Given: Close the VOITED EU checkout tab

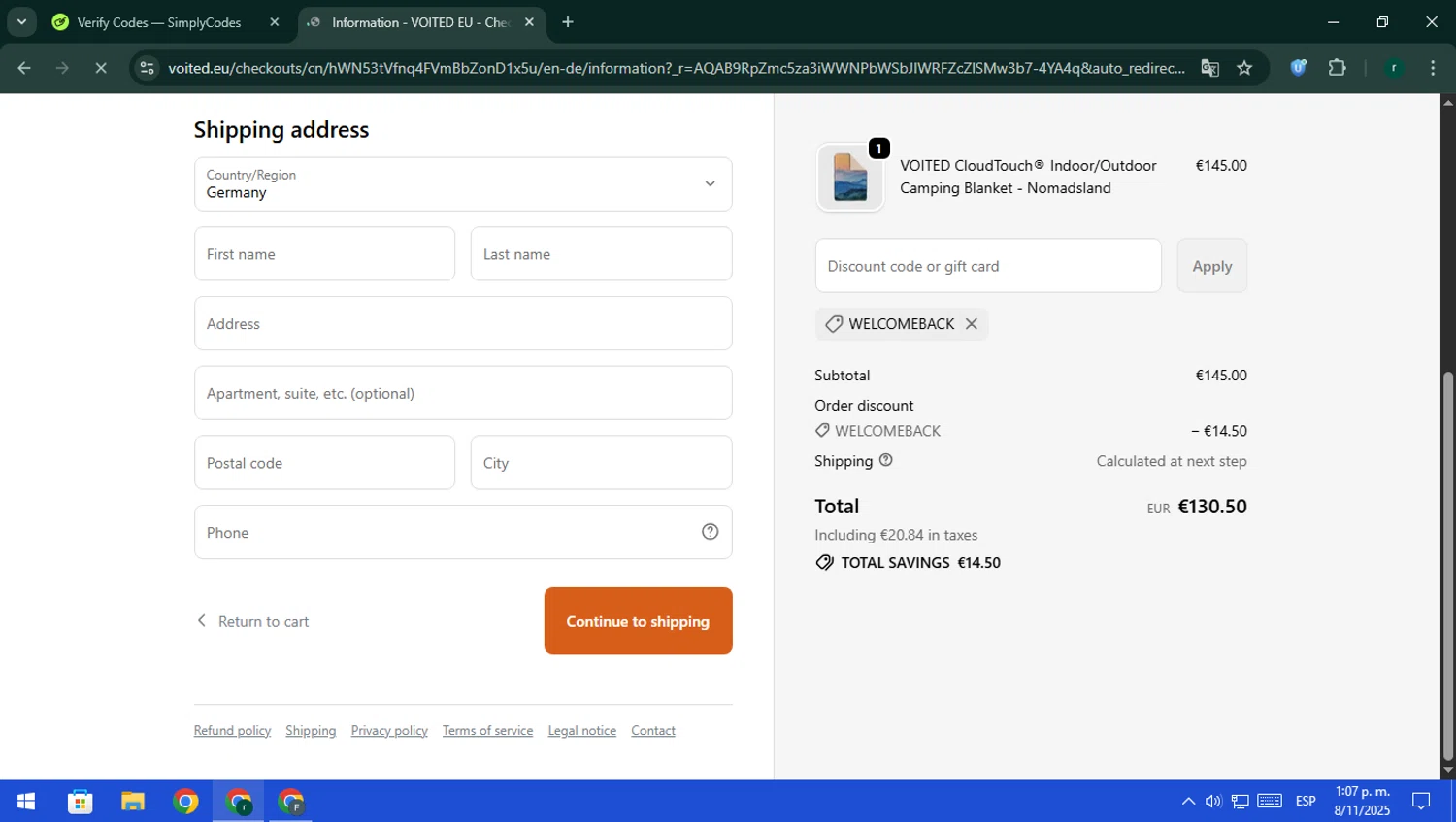Looking at the screenshot, I should [x=529, y=22].
